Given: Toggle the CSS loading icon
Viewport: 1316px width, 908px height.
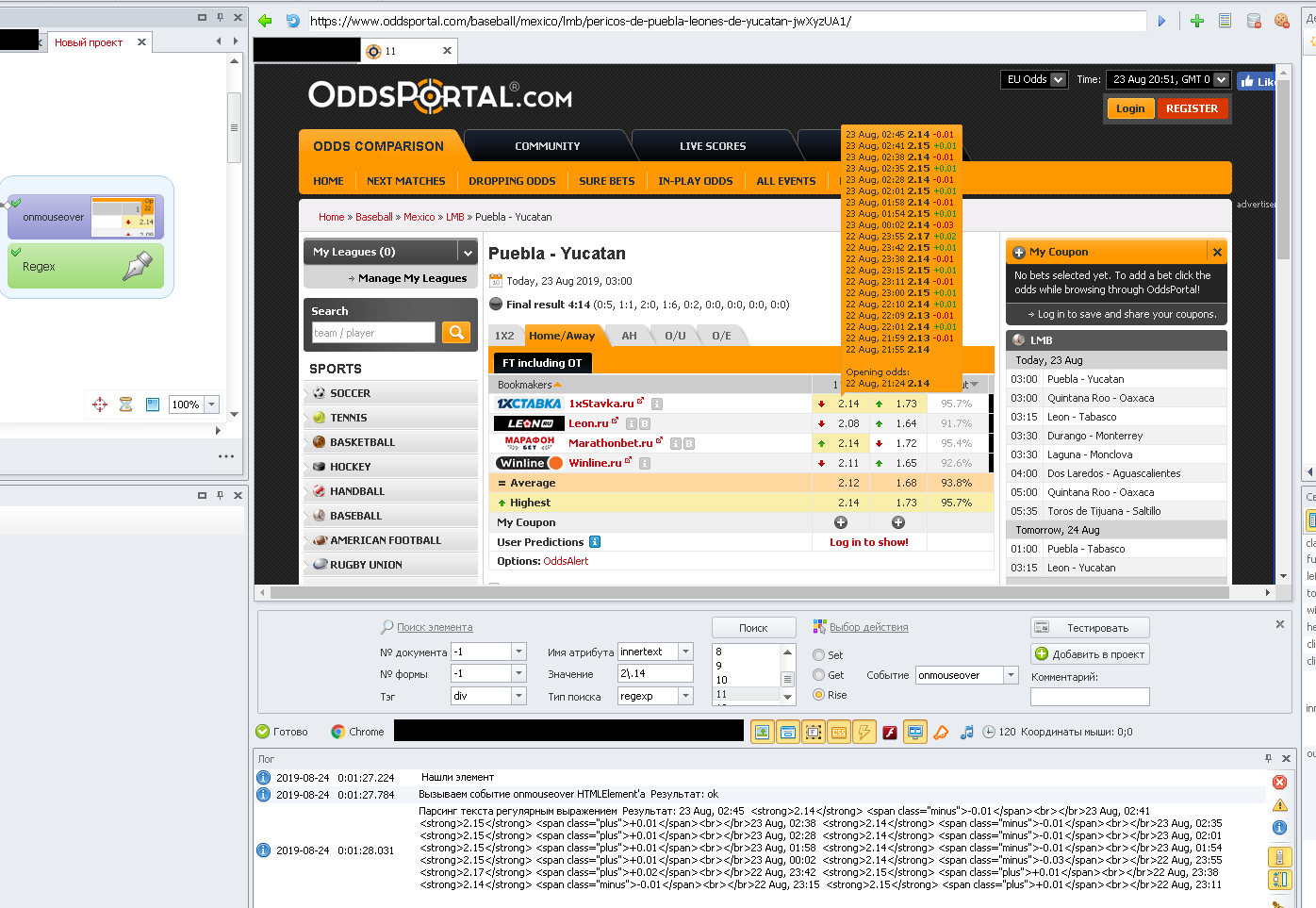Looking at the screenshot, I should point(838,732).
